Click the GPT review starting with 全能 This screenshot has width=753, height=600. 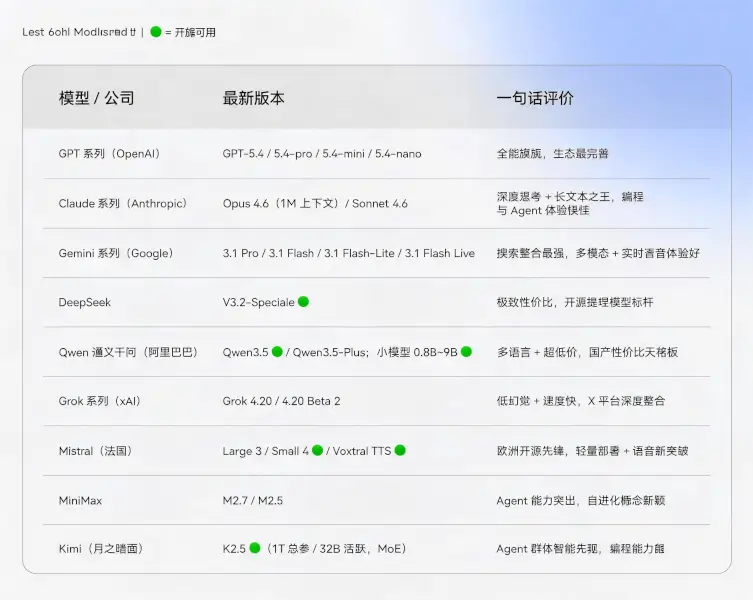[x=552, y=154]
